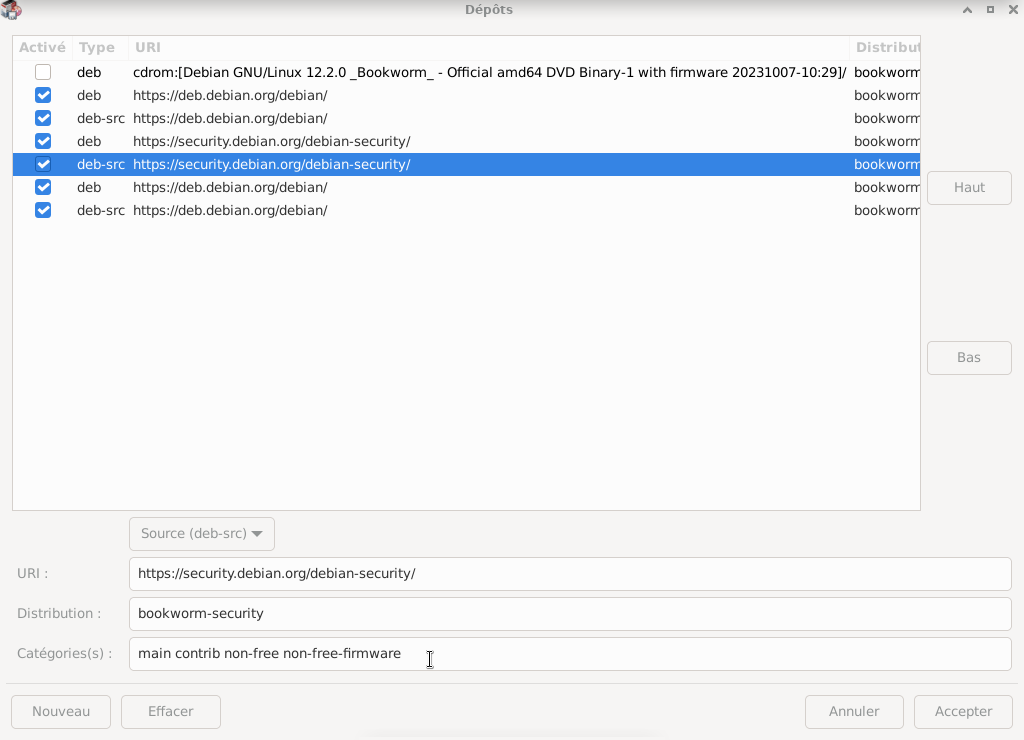Screen dimensions: 1024x740
Task: Maximize the Dépôts window
Action: tap(990, 10)
